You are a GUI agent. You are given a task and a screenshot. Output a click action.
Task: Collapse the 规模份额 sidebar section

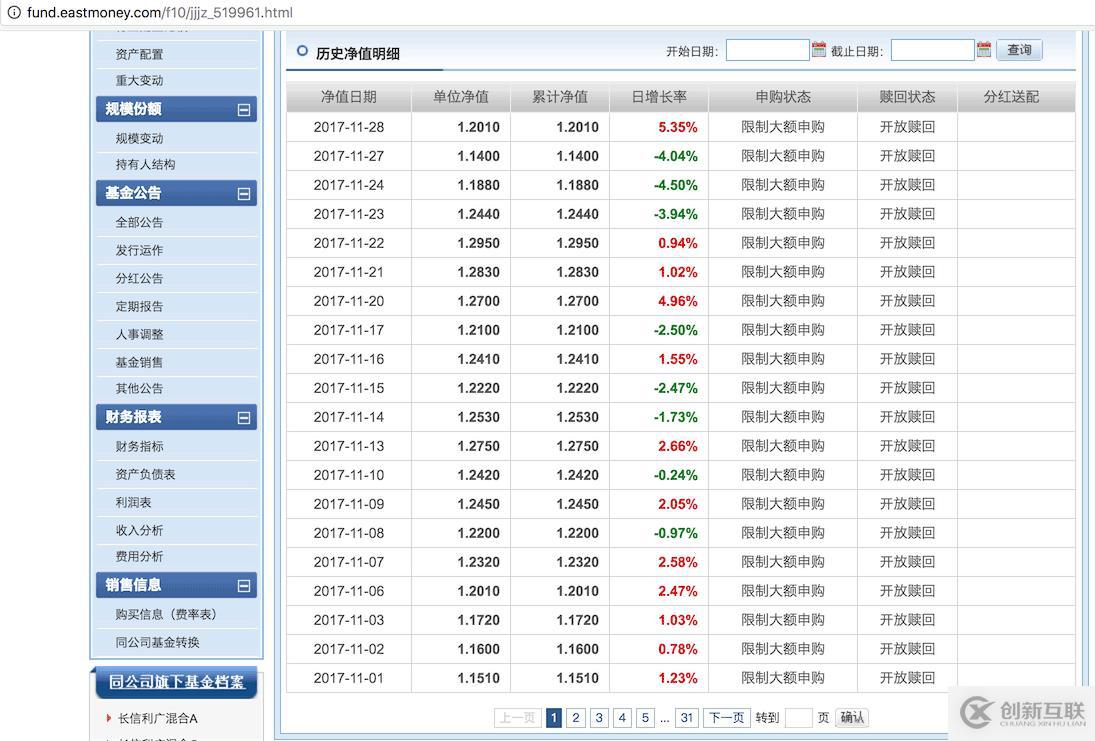tap(243, 110)
